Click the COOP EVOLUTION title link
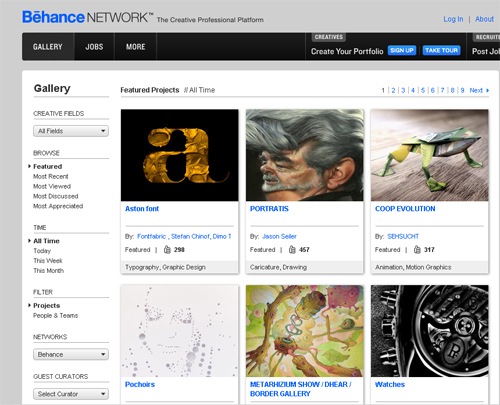The width and height of the screenshot is (500, 405). 405,209
